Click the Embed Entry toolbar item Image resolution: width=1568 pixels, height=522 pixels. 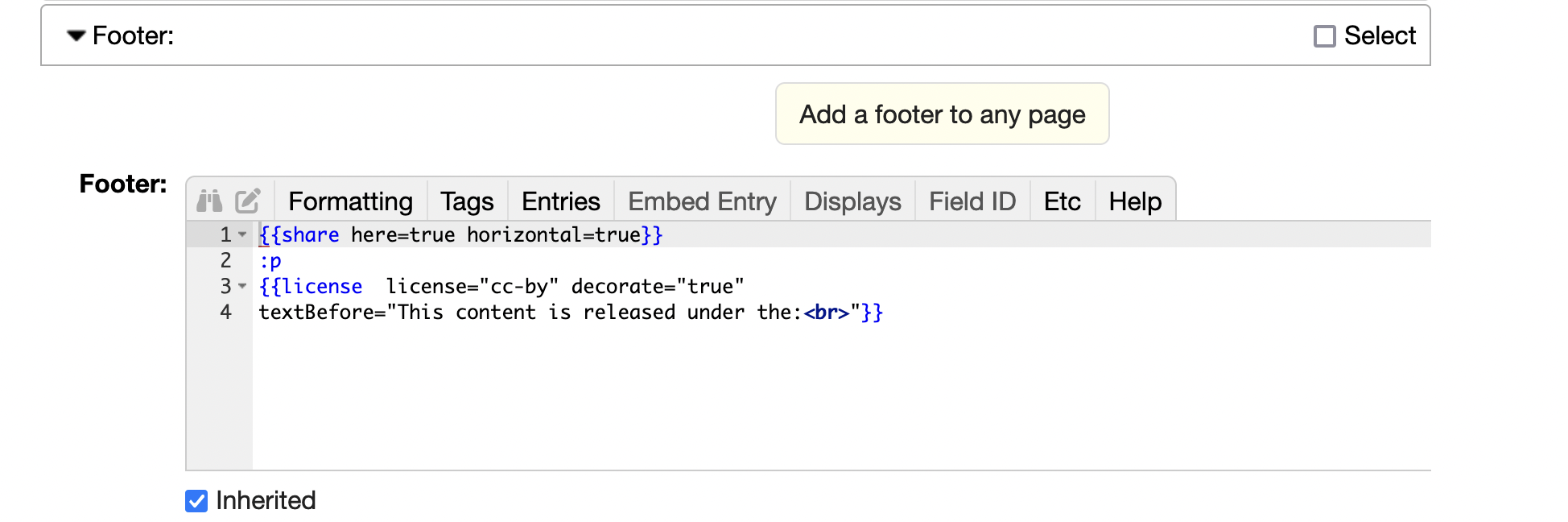702,201
